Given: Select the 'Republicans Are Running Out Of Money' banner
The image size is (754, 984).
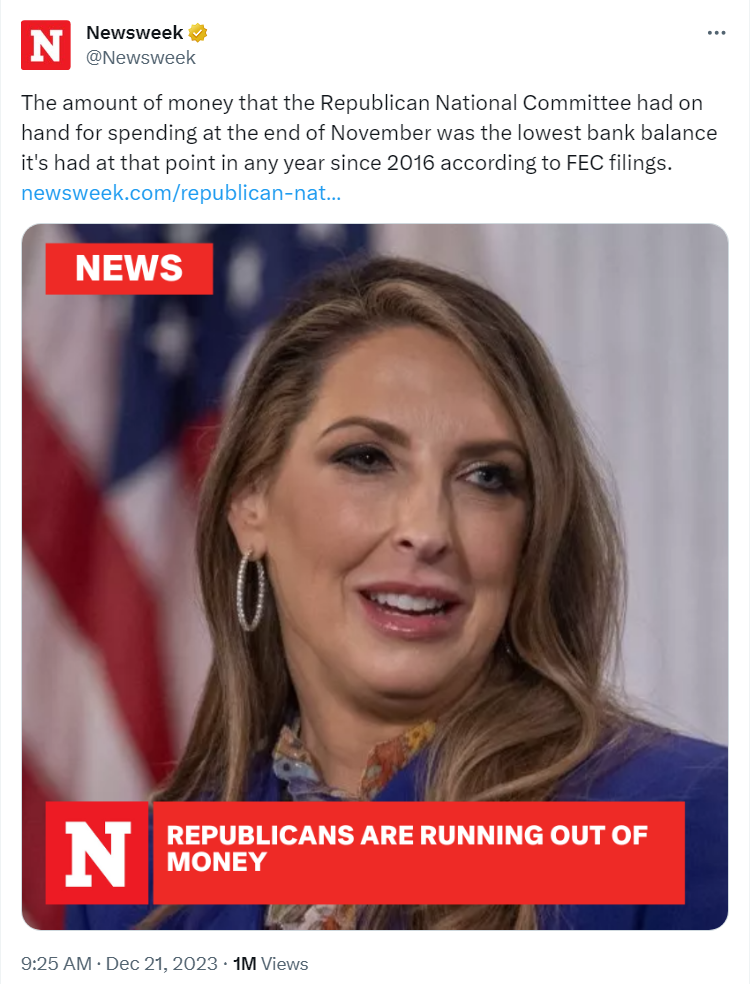Looking at the screenshot, I should coord(419,853).
